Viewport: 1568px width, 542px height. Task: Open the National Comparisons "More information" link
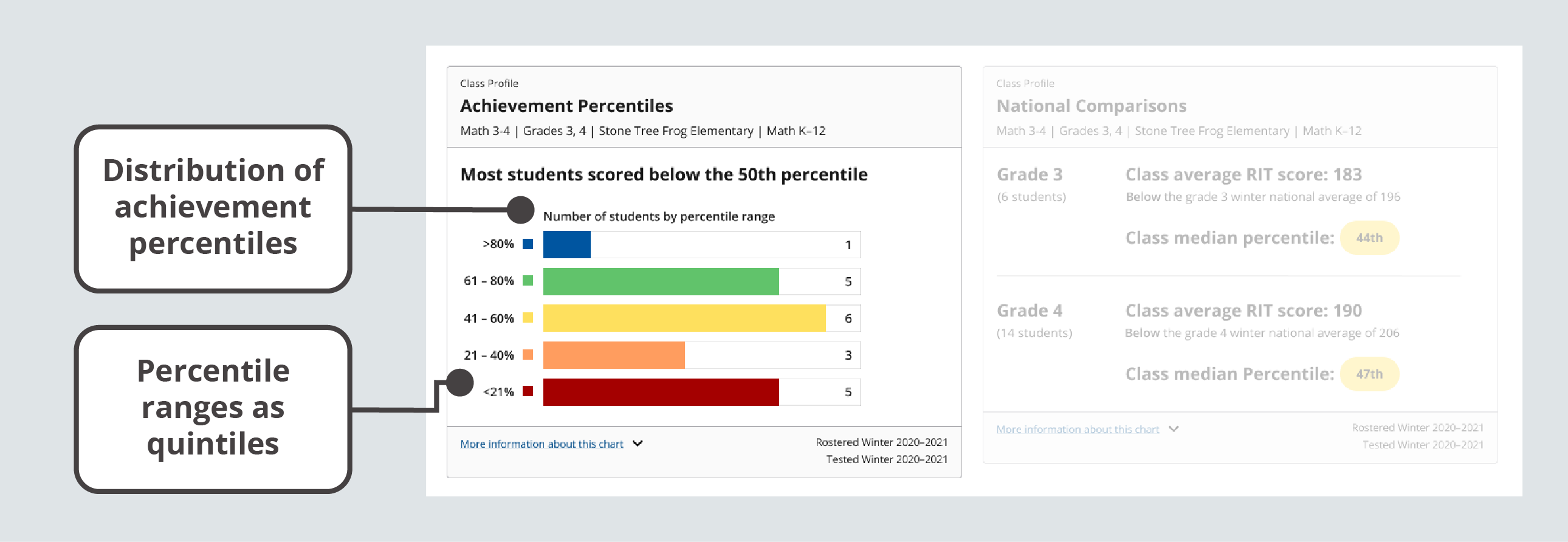tap(1078, 430)
